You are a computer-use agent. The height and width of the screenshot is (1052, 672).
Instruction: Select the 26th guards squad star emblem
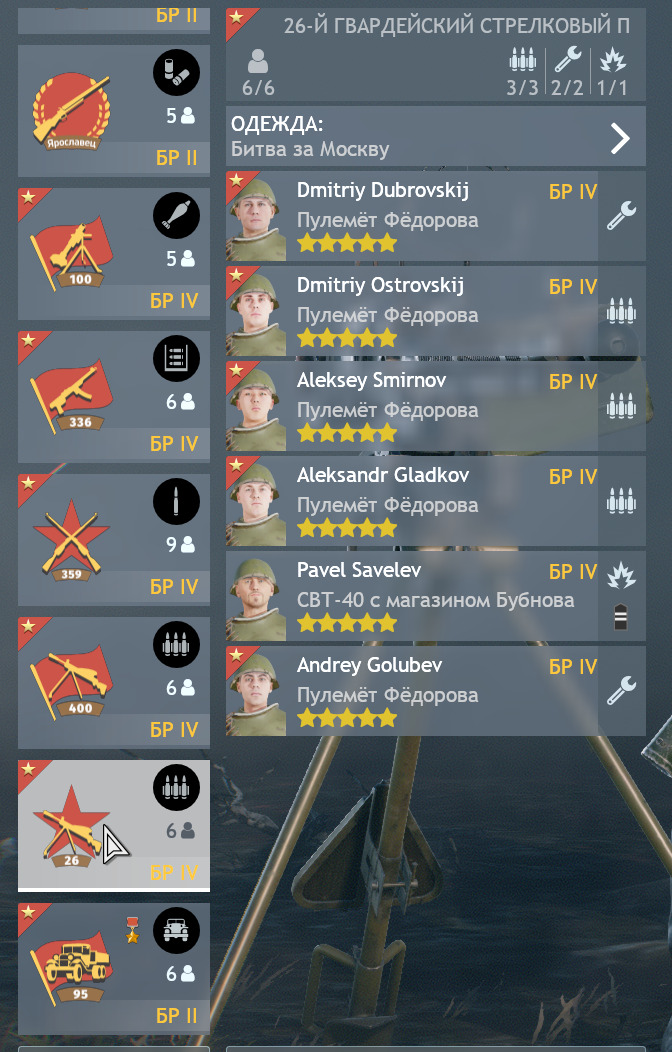pos(71,826)
